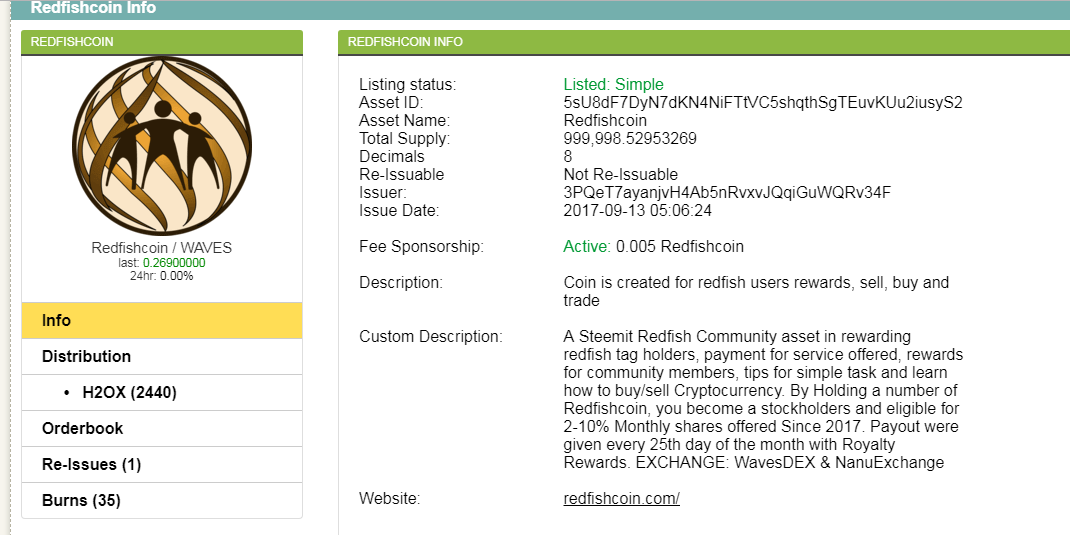This screenshot has width=1070, height=535.
Task: View the Re-Issues (1) list
Action: (x=162, y=465)
